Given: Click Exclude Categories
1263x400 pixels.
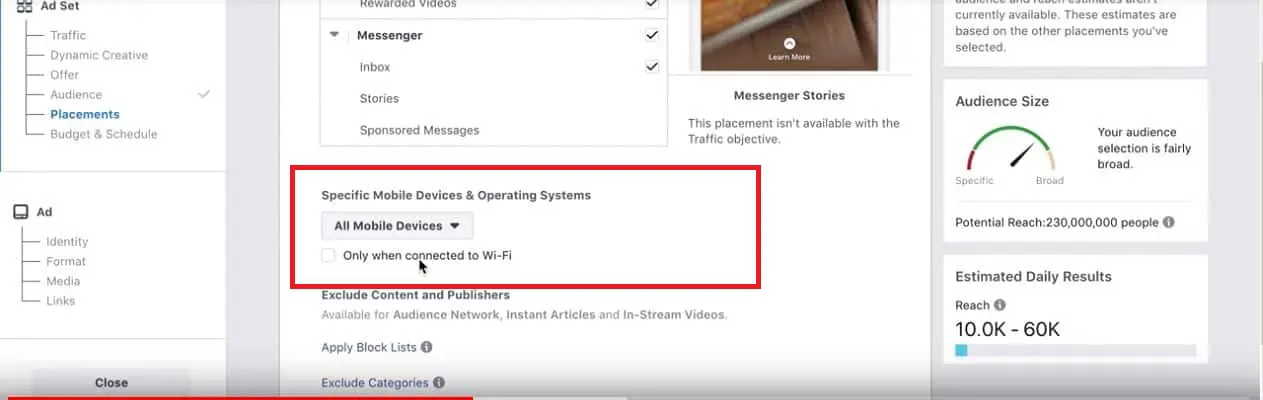Looking at the screenshot, I should pos(375,382).
